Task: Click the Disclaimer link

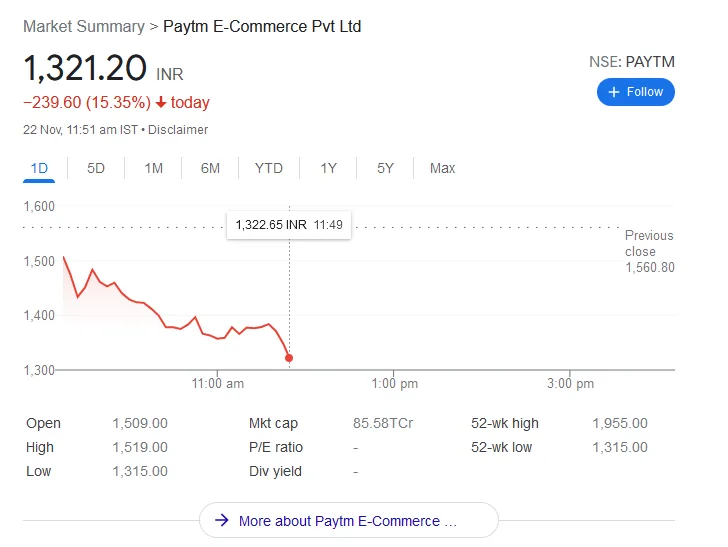Action: click(x=179, y=130)
